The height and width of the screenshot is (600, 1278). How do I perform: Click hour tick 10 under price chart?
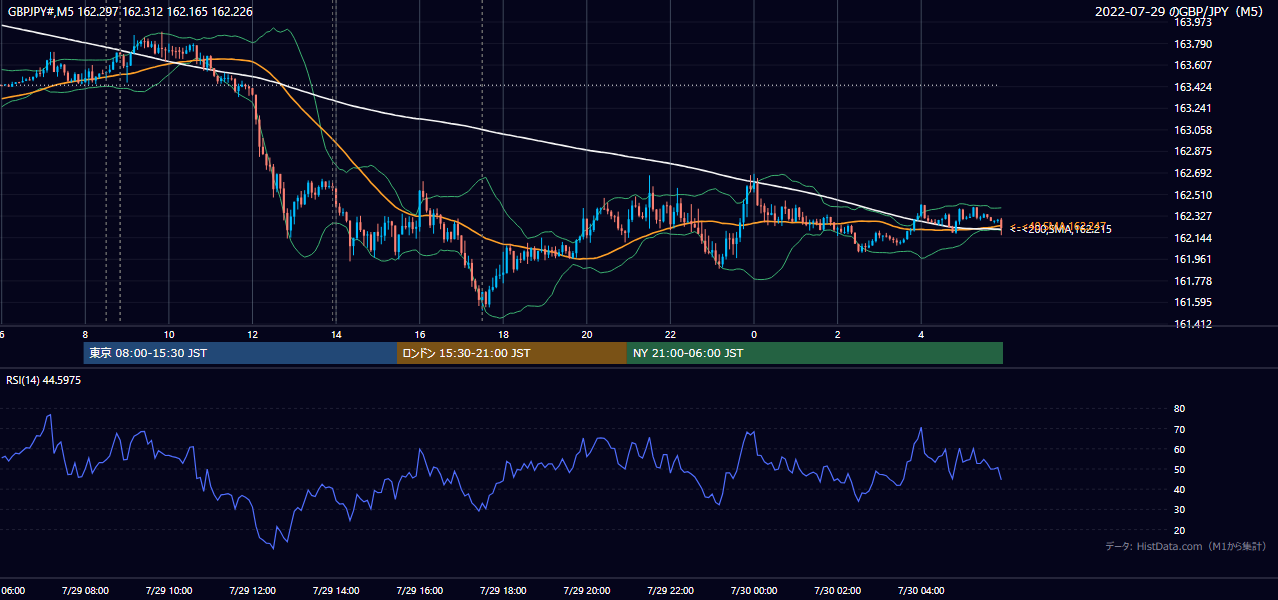click(x=169, y=335)
